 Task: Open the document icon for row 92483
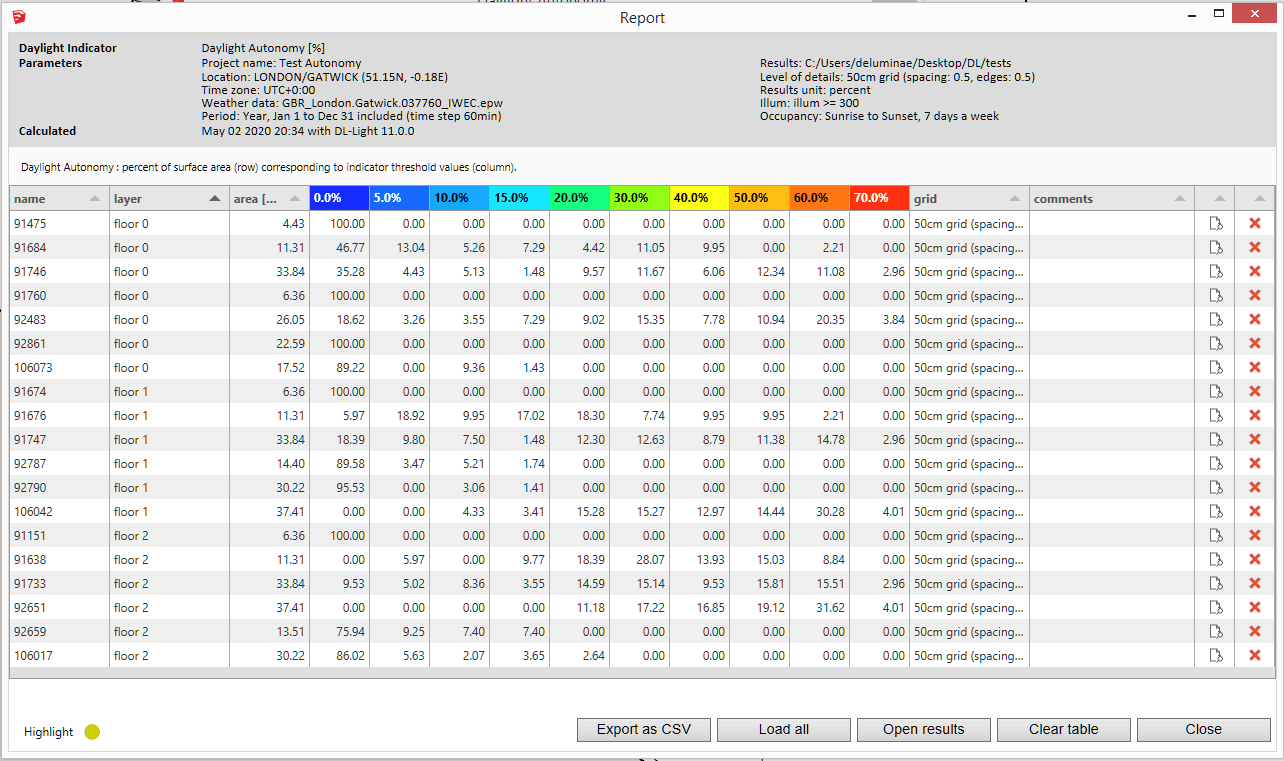pyautogui.click(x=1215, y=319)
